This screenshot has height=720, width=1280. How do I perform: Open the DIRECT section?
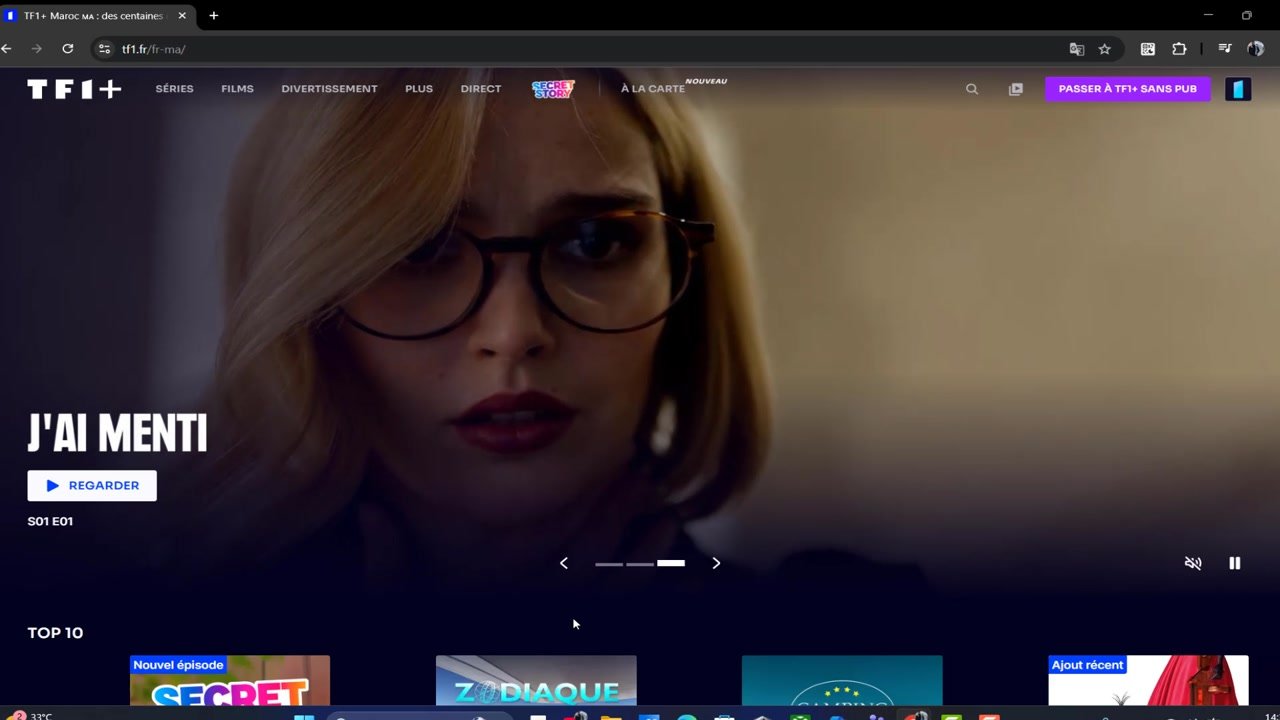pyautogui.click(x=481, y=89)
